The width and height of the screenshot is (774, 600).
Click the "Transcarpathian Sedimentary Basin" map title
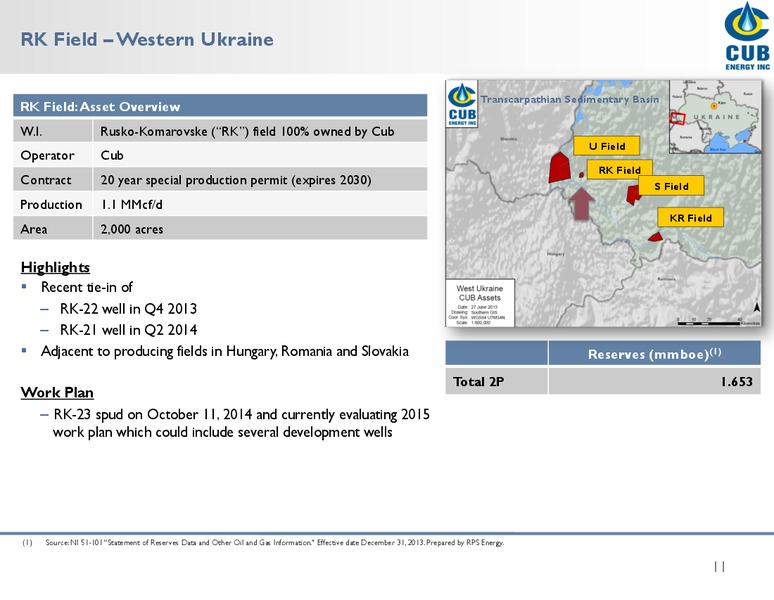coord(570,99)
